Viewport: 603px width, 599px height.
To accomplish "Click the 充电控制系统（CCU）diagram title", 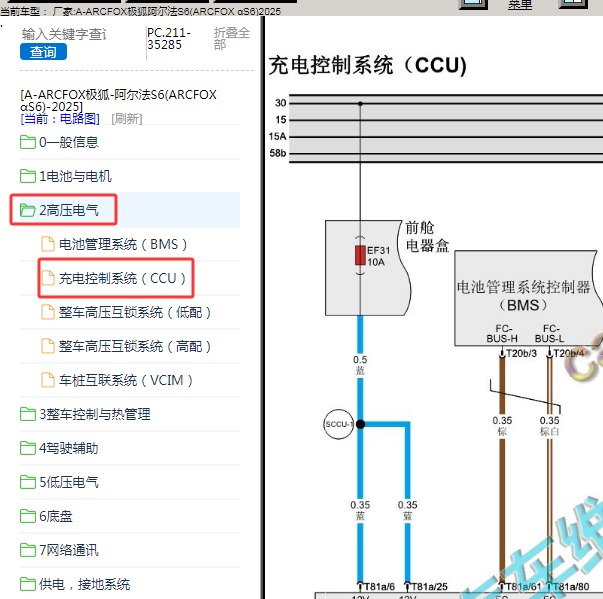I will pos(368,65).
